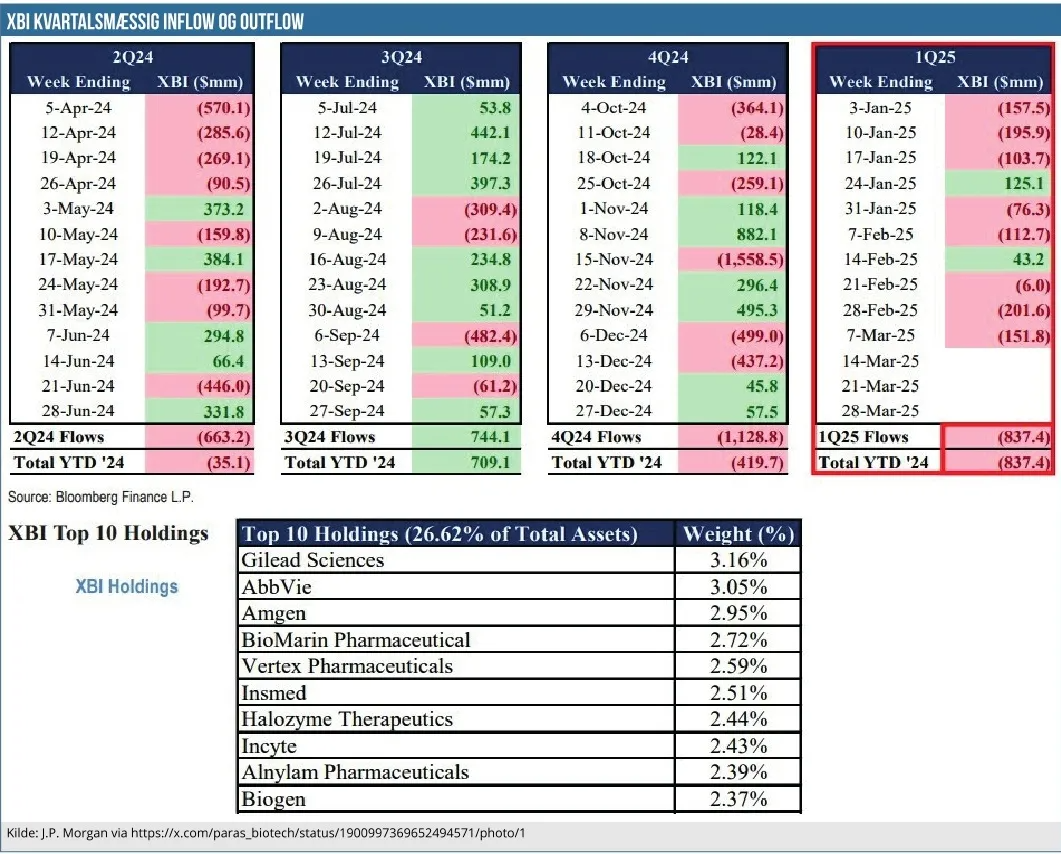
Task: Click Biogen's 2.37% weight cell
Action: 738,799
